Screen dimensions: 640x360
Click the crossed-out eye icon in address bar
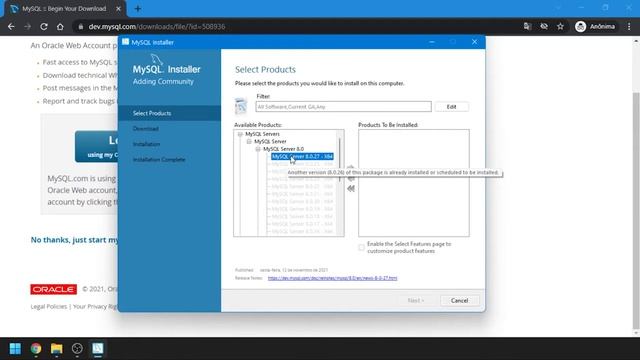tap(544, 27)
